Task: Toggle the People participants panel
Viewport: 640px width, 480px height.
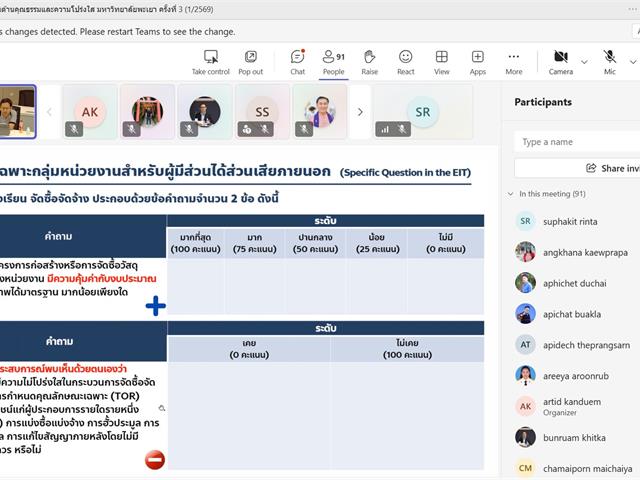Action: pos(333,62)
